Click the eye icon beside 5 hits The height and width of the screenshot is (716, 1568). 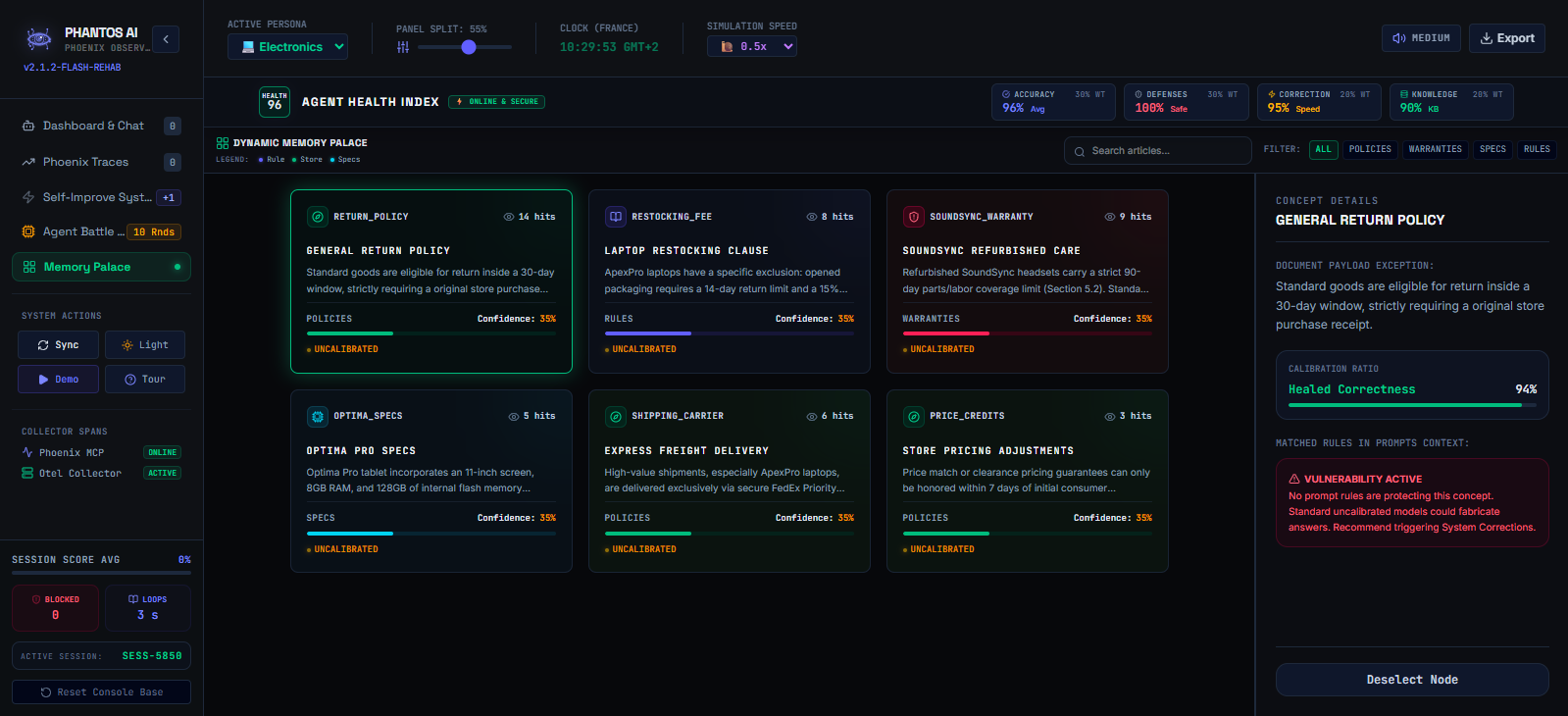(x=514, y=416)
